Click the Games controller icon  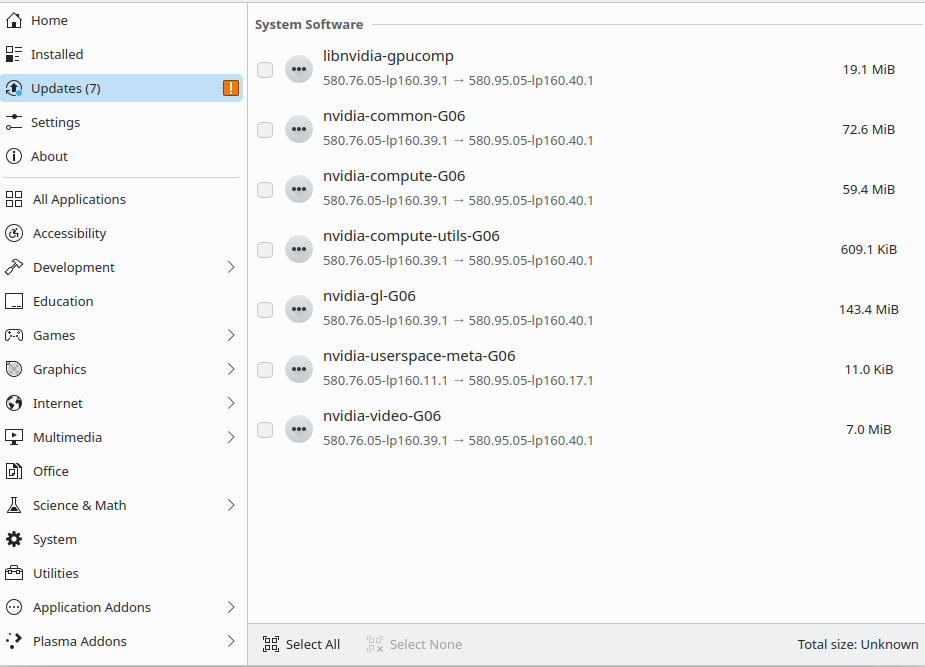coord(14,335)
